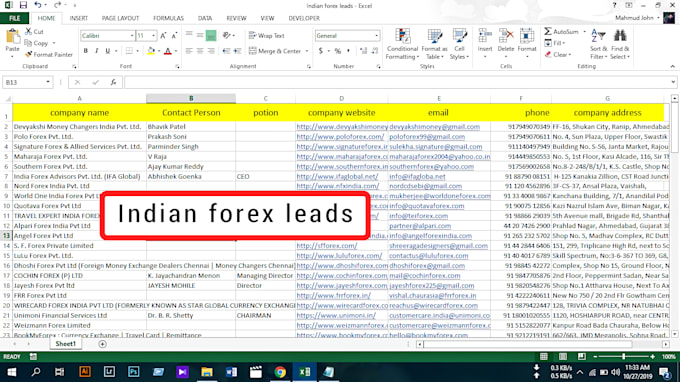Switch to Page Layout view in status bar
Screen dimensions: 680x382
562,356
